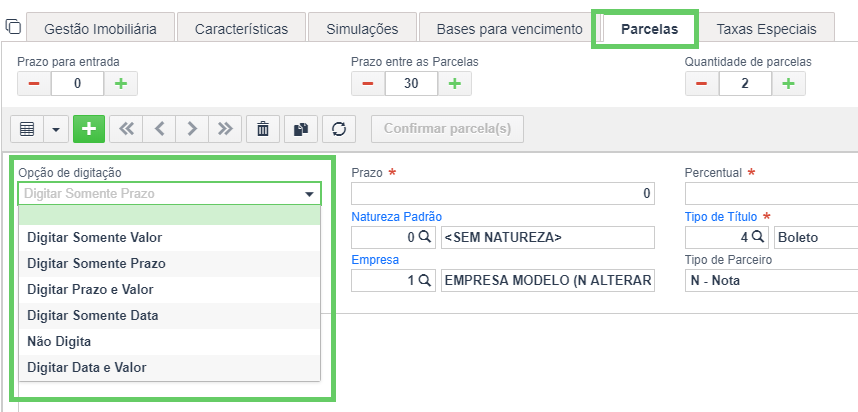858x412 pixels.
Task: Open the Empresa link label
Action: 375,260
